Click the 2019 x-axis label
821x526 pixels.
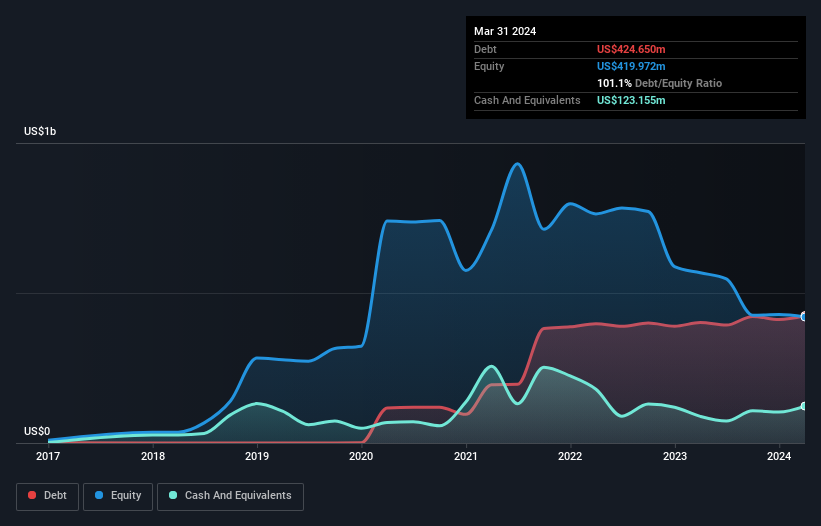pos(257,456)
